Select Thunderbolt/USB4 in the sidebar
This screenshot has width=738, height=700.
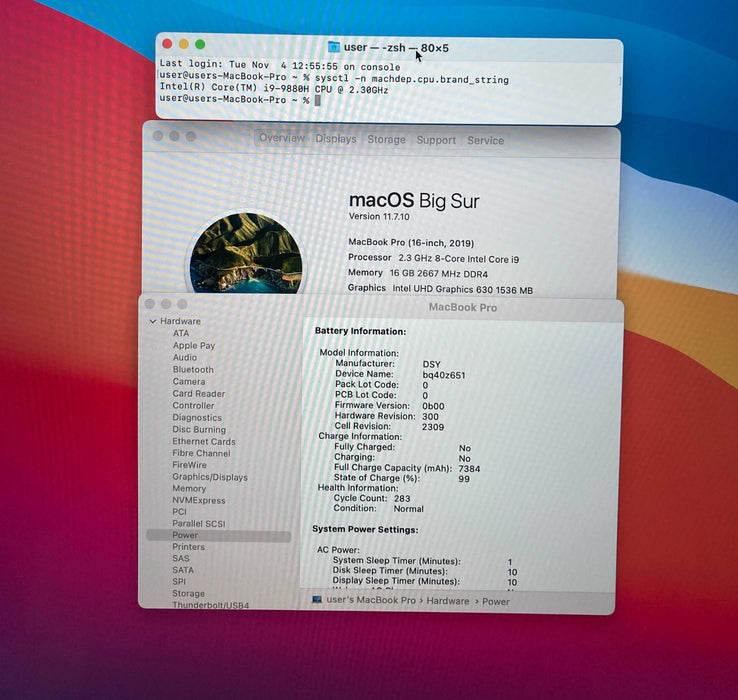[210, 605]
